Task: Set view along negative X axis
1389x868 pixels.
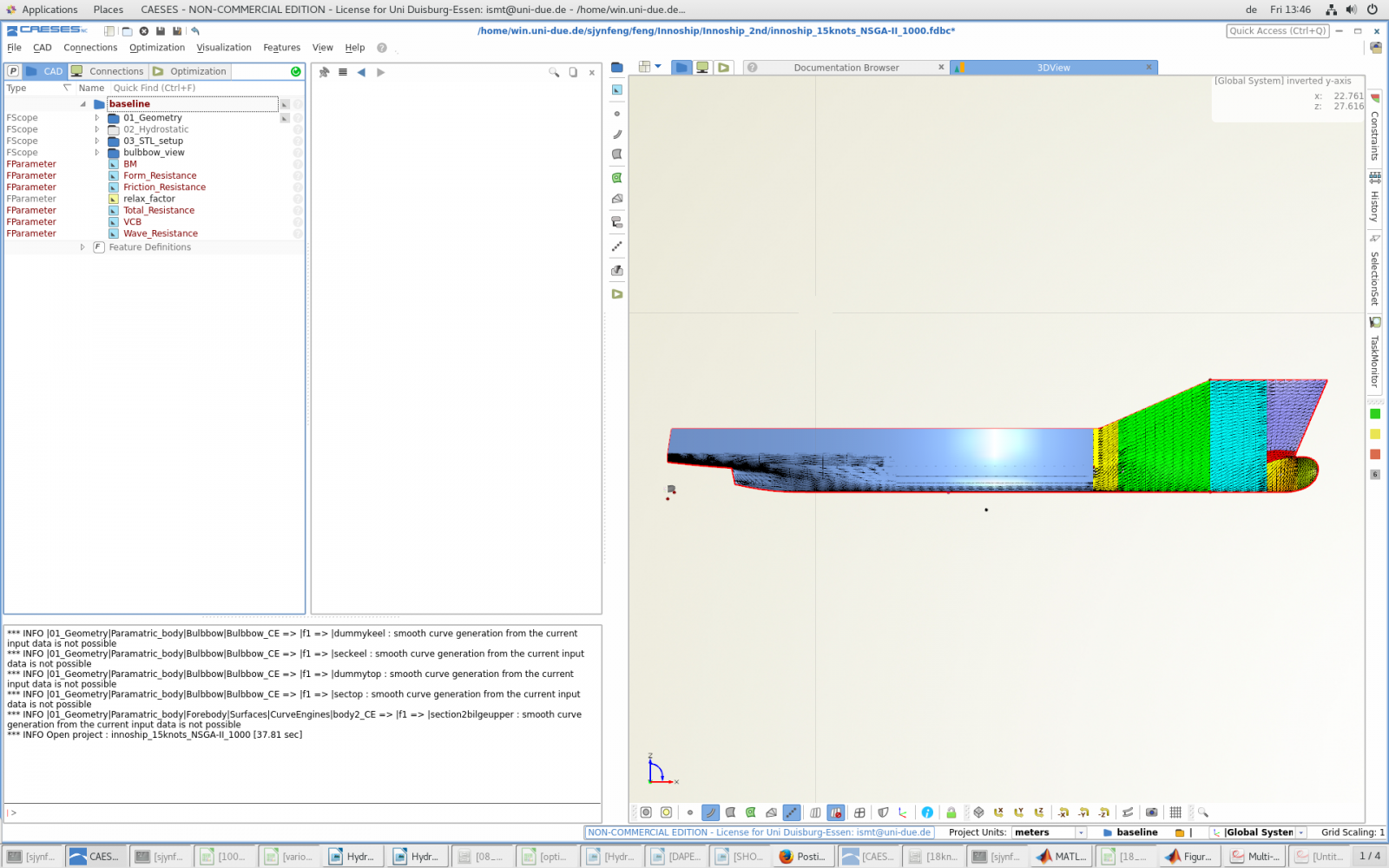Action: pyautogui.click(x=1063, y=812)
